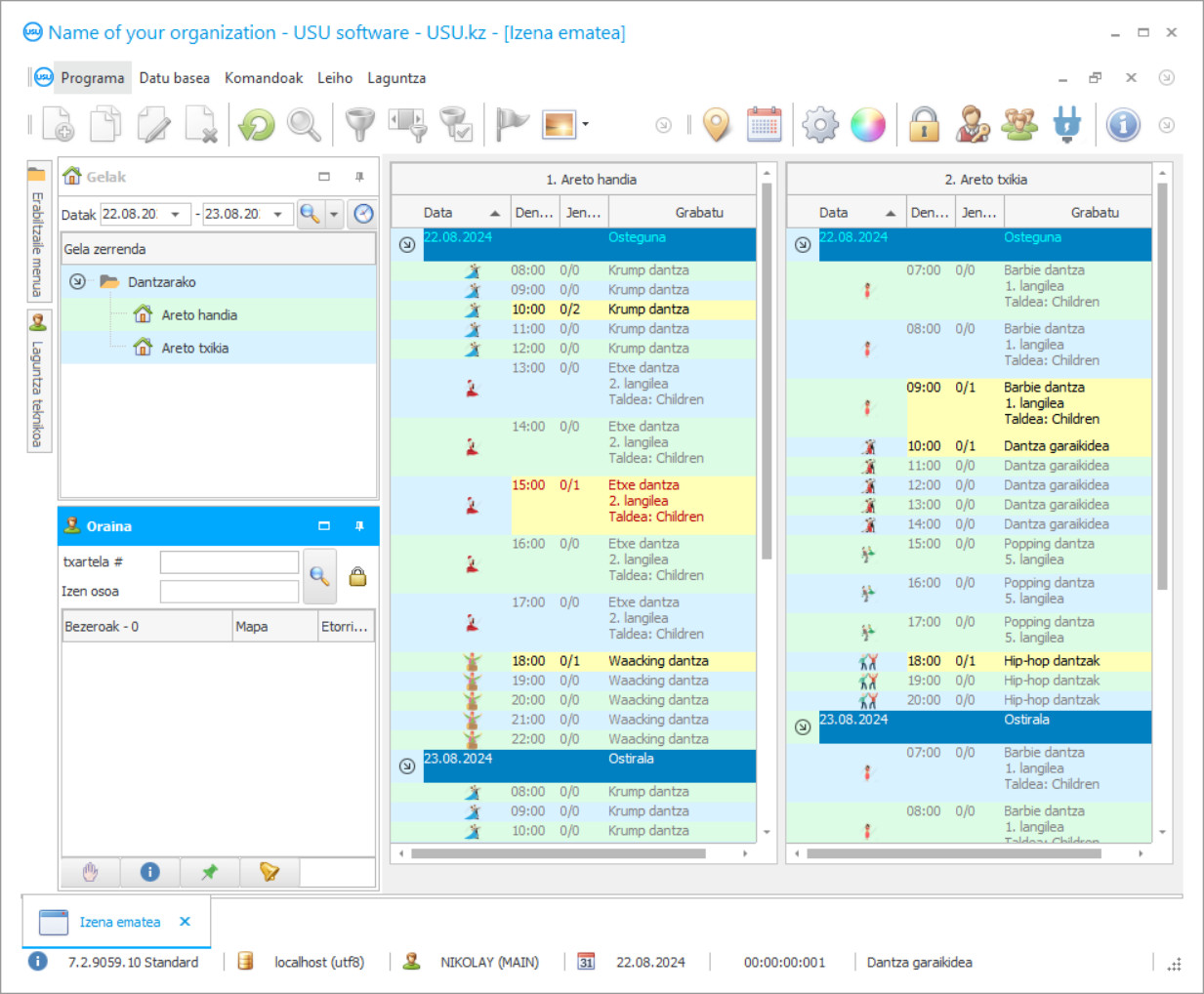
Task: Open the start date dropdown showing 22.08.20
Action: point(176,214)
